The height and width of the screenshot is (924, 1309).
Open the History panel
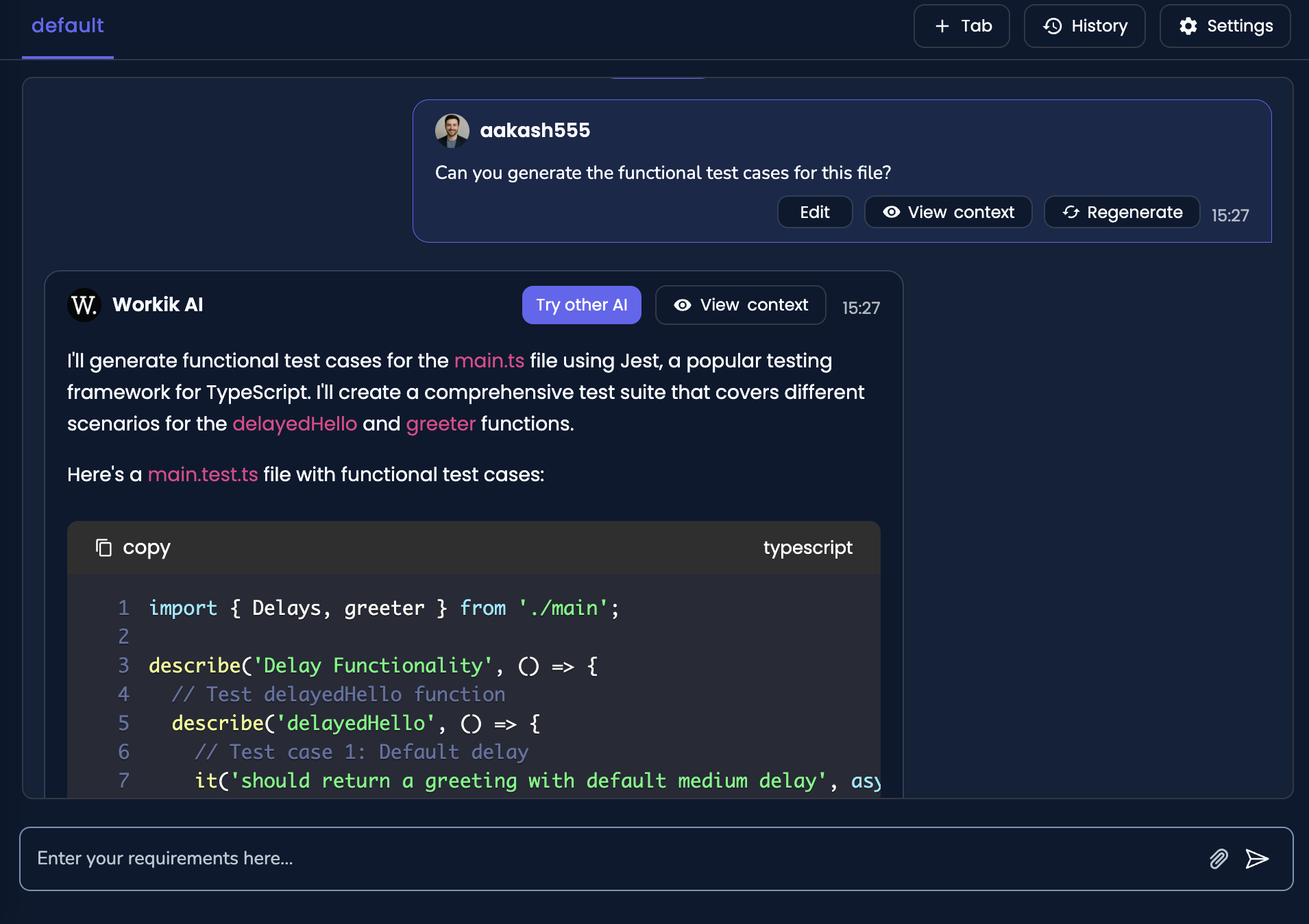click(x=1084, y=26)
